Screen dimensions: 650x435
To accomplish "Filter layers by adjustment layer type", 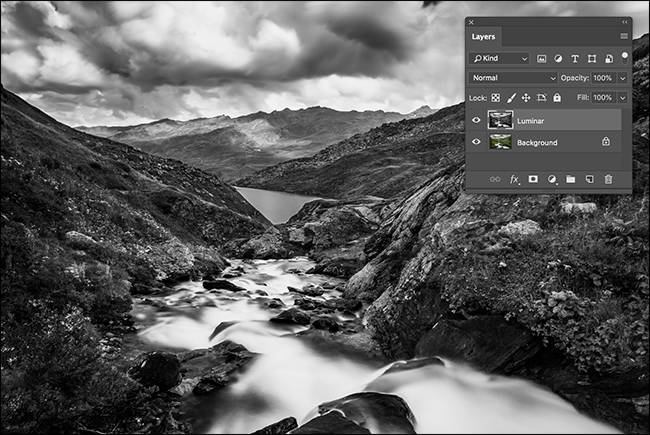I will coord(558,59).
